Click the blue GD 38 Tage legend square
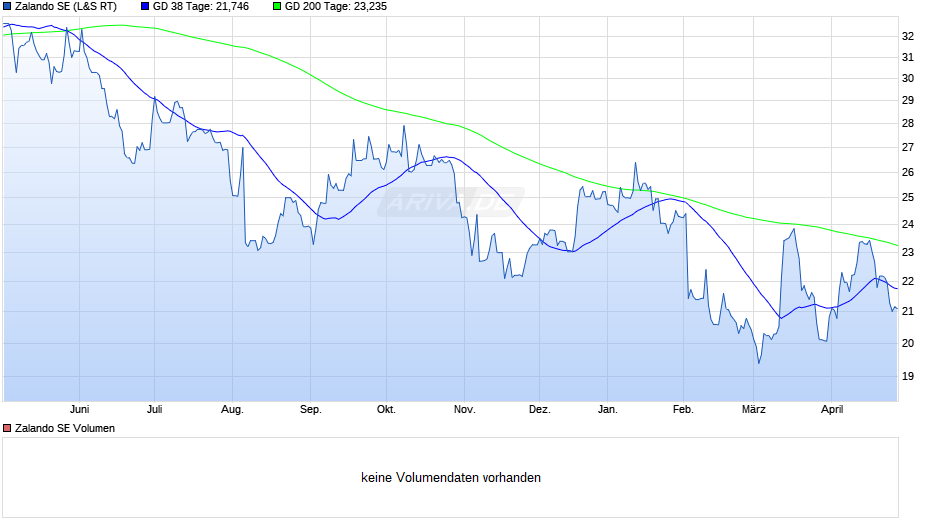940x526 pixels. pos(144,7)
